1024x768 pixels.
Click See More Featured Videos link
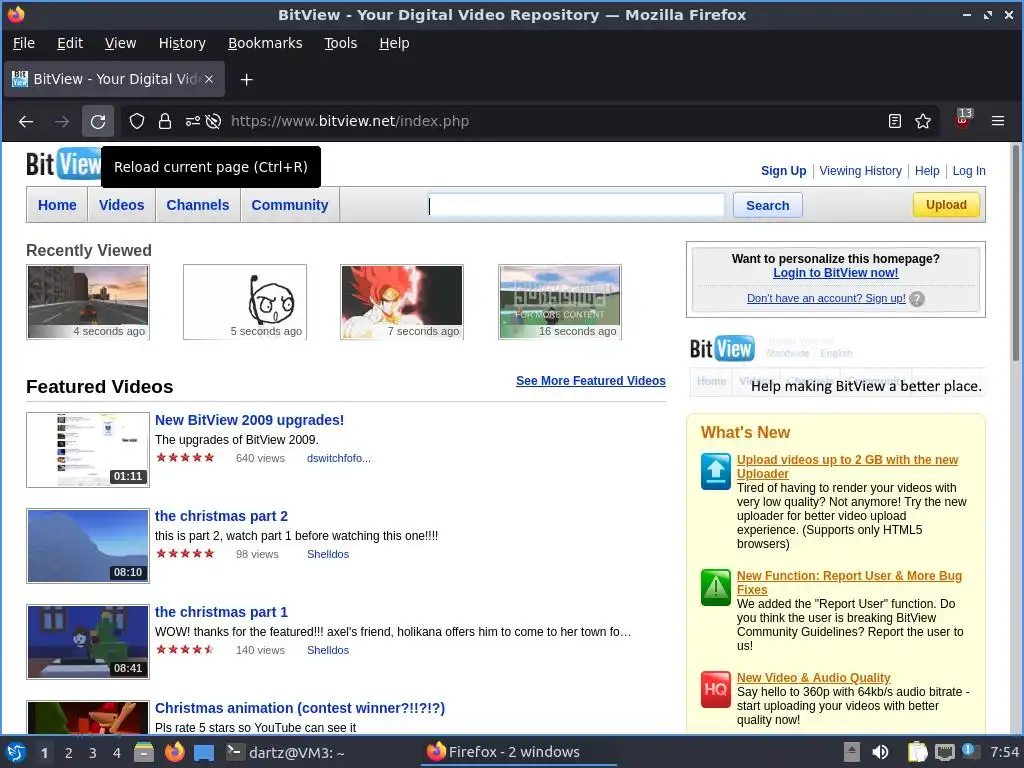590,381
